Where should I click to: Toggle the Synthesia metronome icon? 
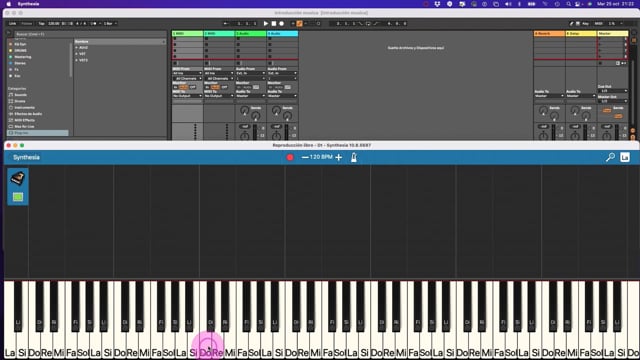(354, 158)
